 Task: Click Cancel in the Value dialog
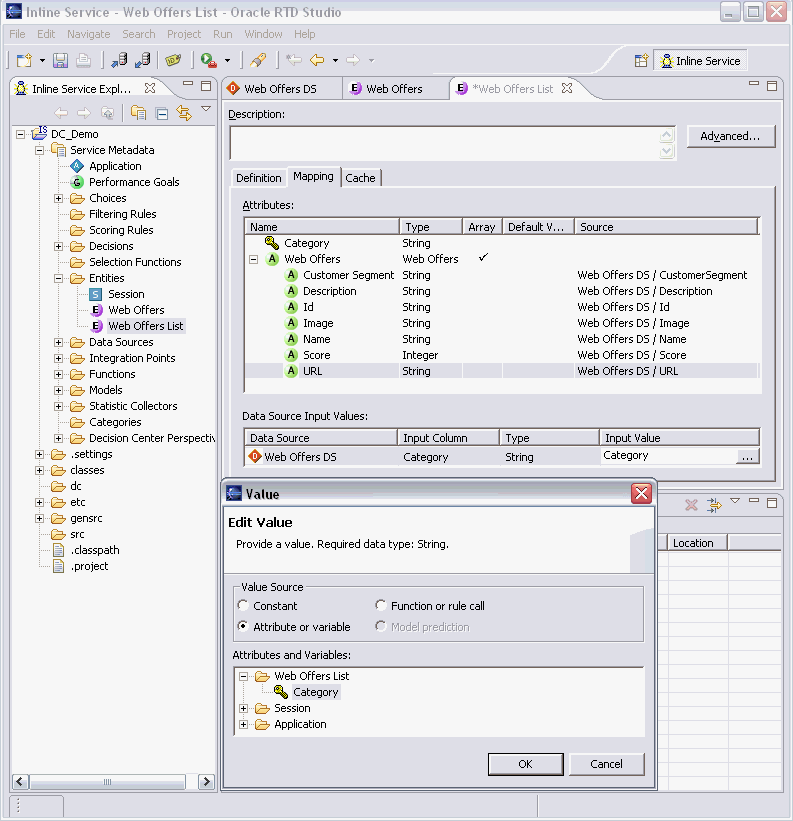pyautogui.click(x=606, y=764)
